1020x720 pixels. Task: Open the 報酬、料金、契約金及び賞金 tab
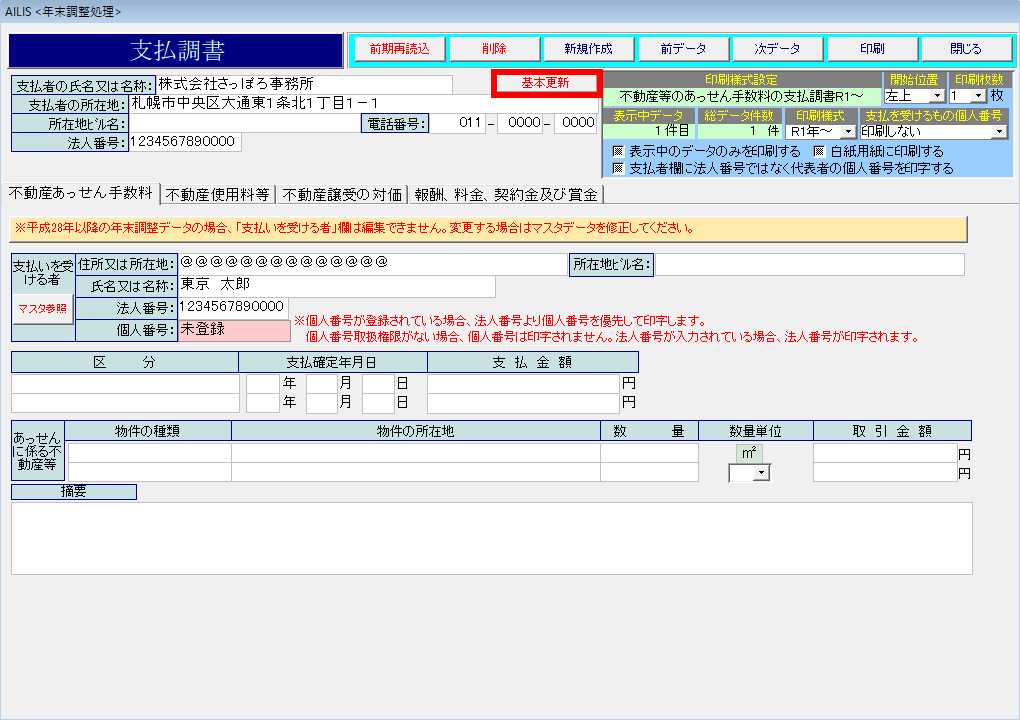(506, 194)
